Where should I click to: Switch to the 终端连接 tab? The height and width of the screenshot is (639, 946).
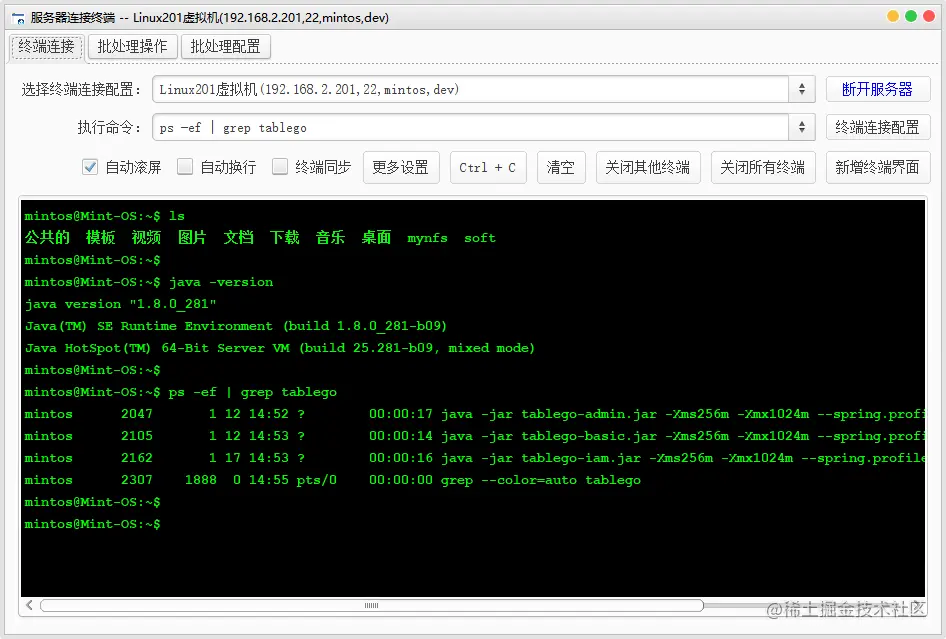46,46
